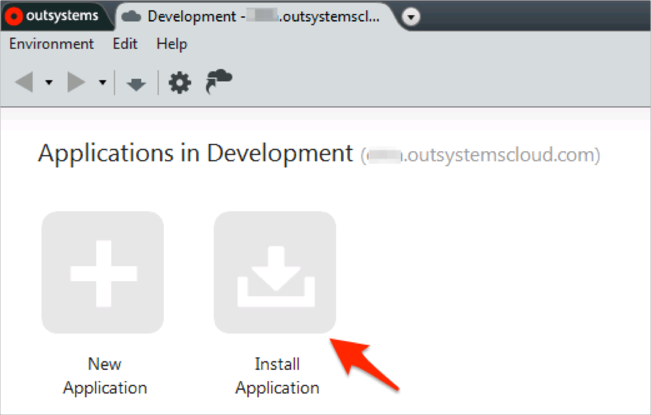
Task: Open the Help menu
Action: 172,44
